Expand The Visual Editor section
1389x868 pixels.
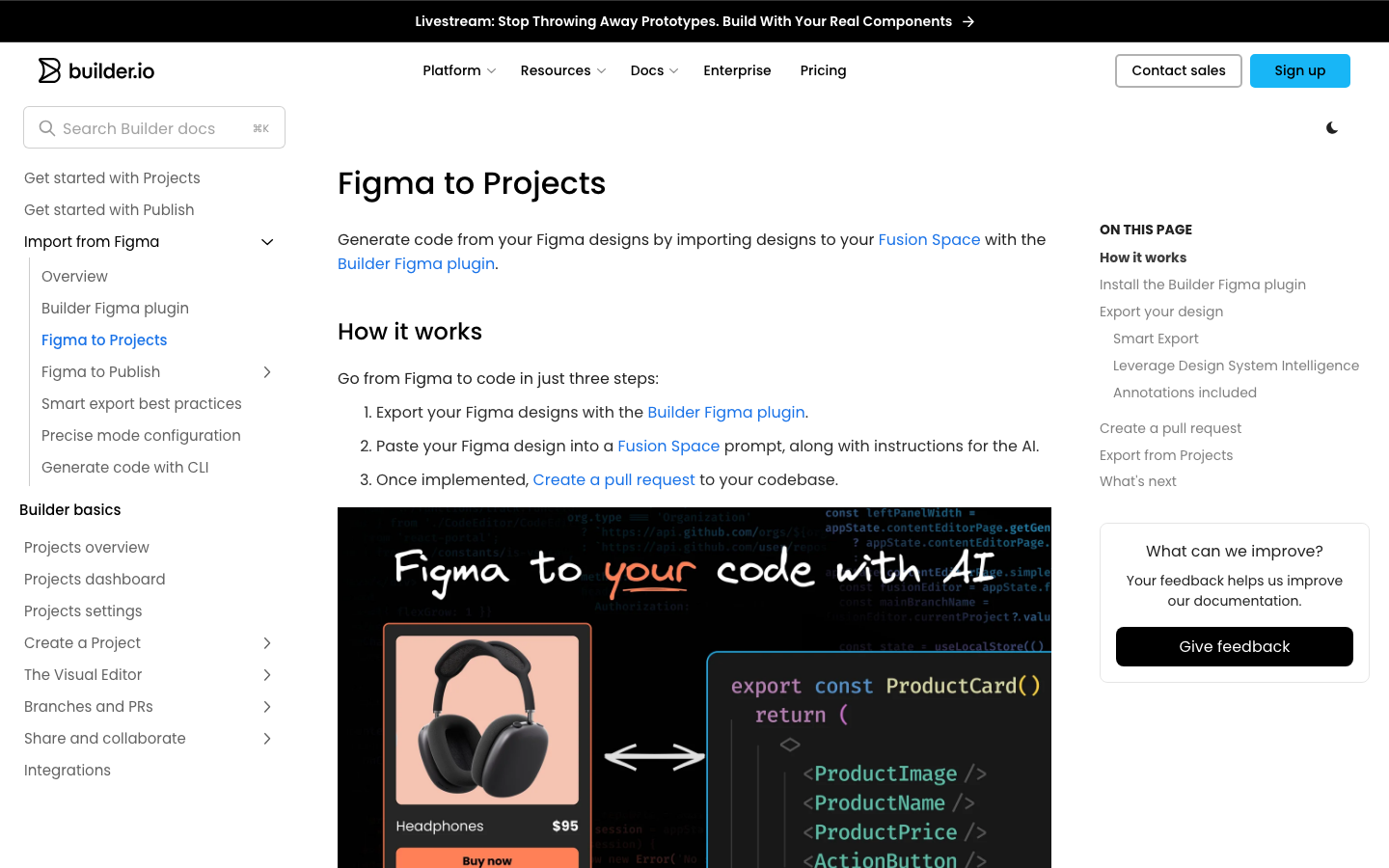point(267,675)
